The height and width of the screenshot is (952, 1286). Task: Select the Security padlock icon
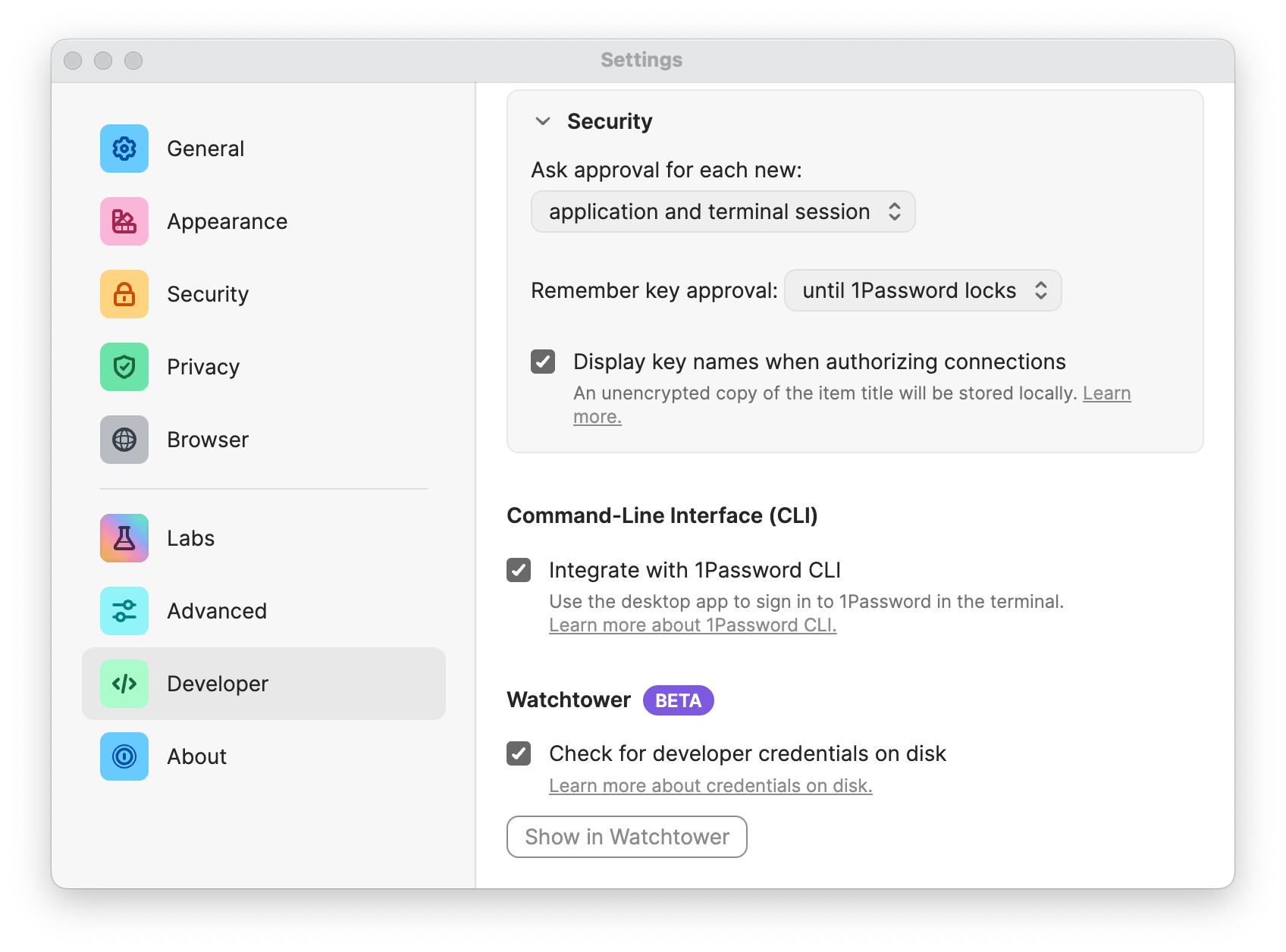124,294
